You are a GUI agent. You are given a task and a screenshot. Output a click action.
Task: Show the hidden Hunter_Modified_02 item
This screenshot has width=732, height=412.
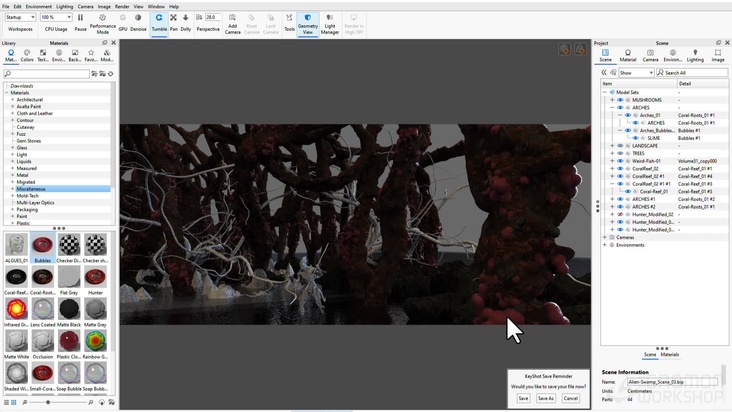coord(620,214)
